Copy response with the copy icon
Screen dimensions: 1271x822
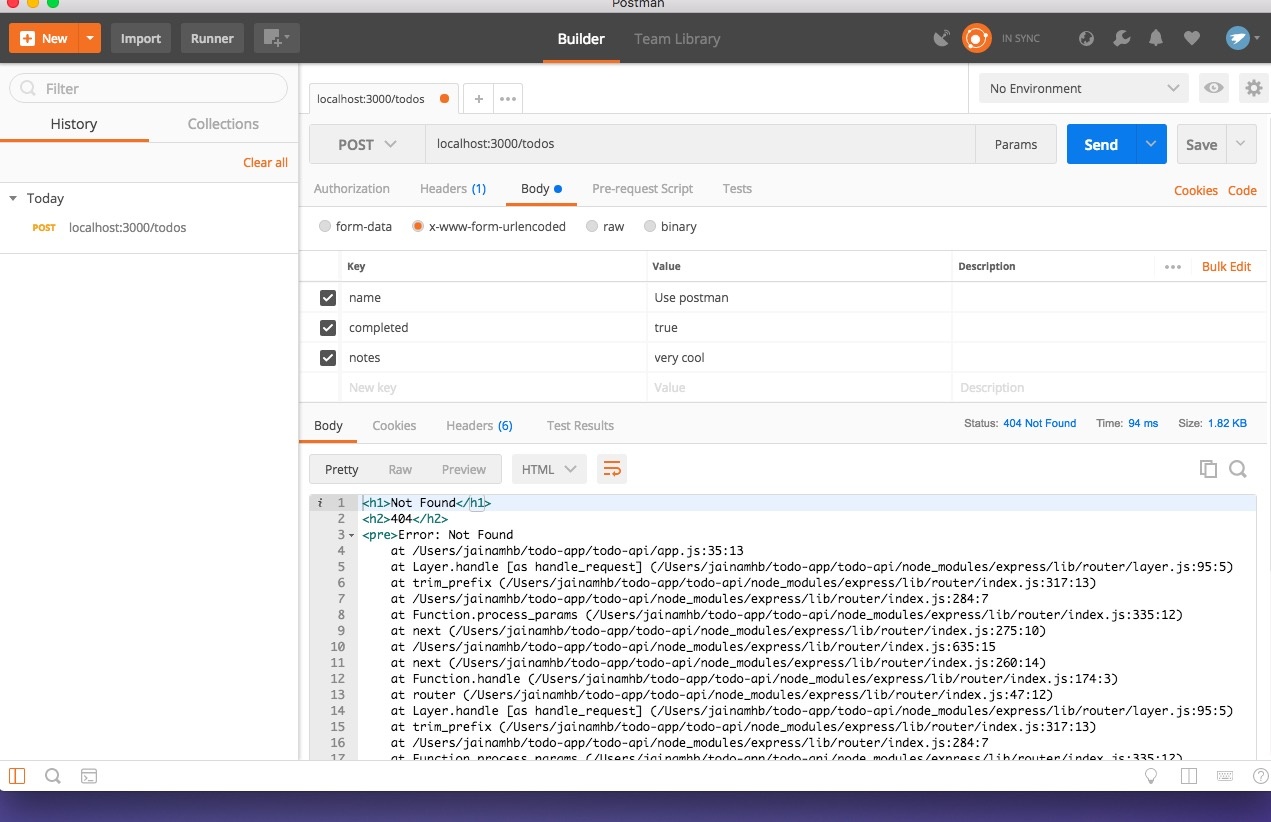coord(1208,469)
